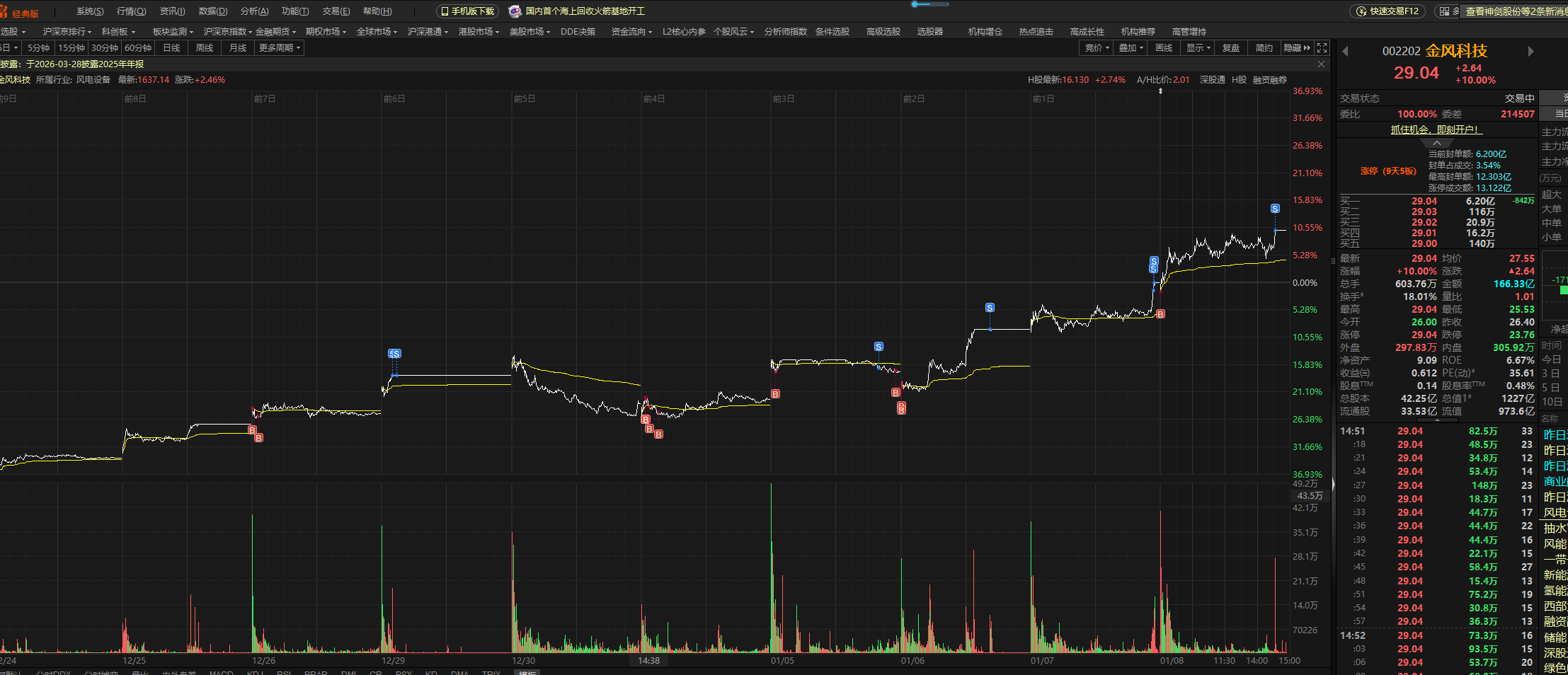The height and width of the screenshot is (675, 1568).
Task: Close the annual report disclosure notice bar
Action: tap(1321, 64)
